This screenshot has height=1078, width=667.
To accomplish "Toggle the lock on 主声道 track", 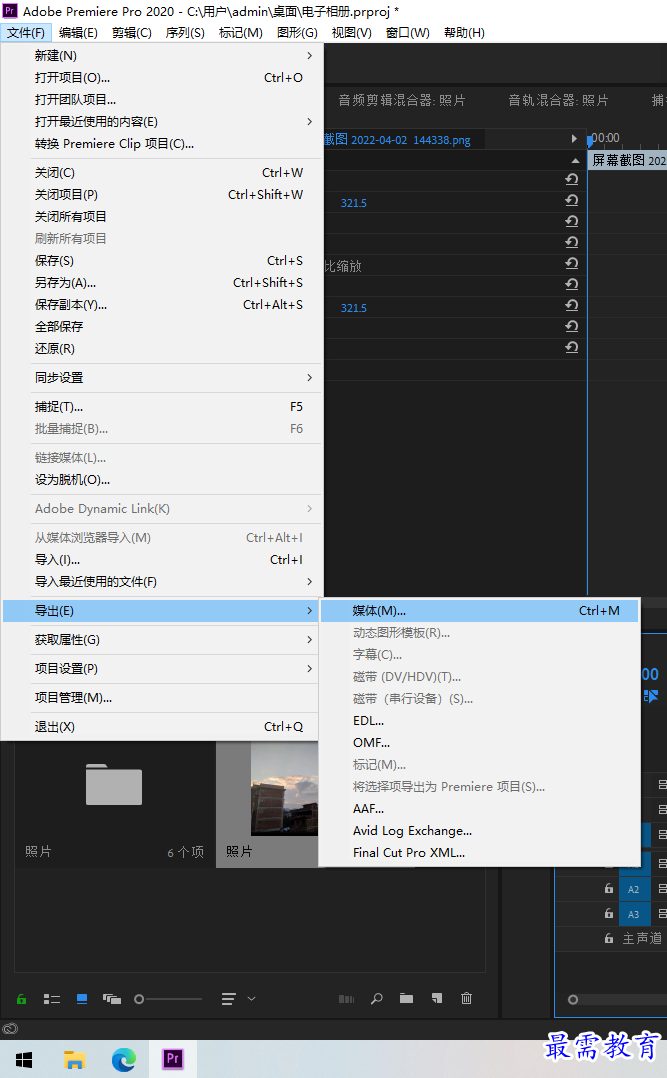I will point(609,938).
